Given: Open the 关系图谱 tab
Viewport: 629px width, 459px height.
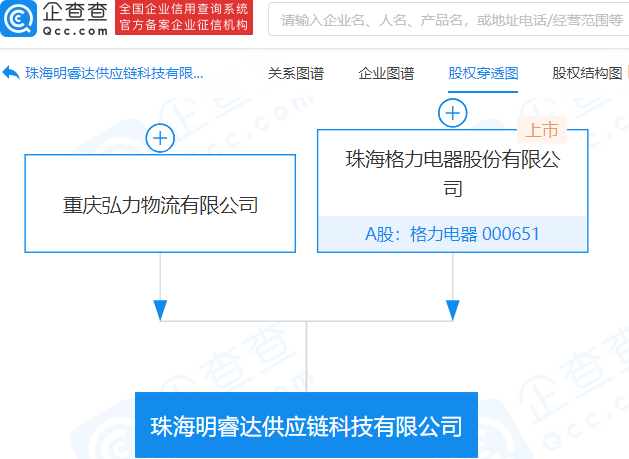Looking at the screenshot, I should tap(296, 73).
